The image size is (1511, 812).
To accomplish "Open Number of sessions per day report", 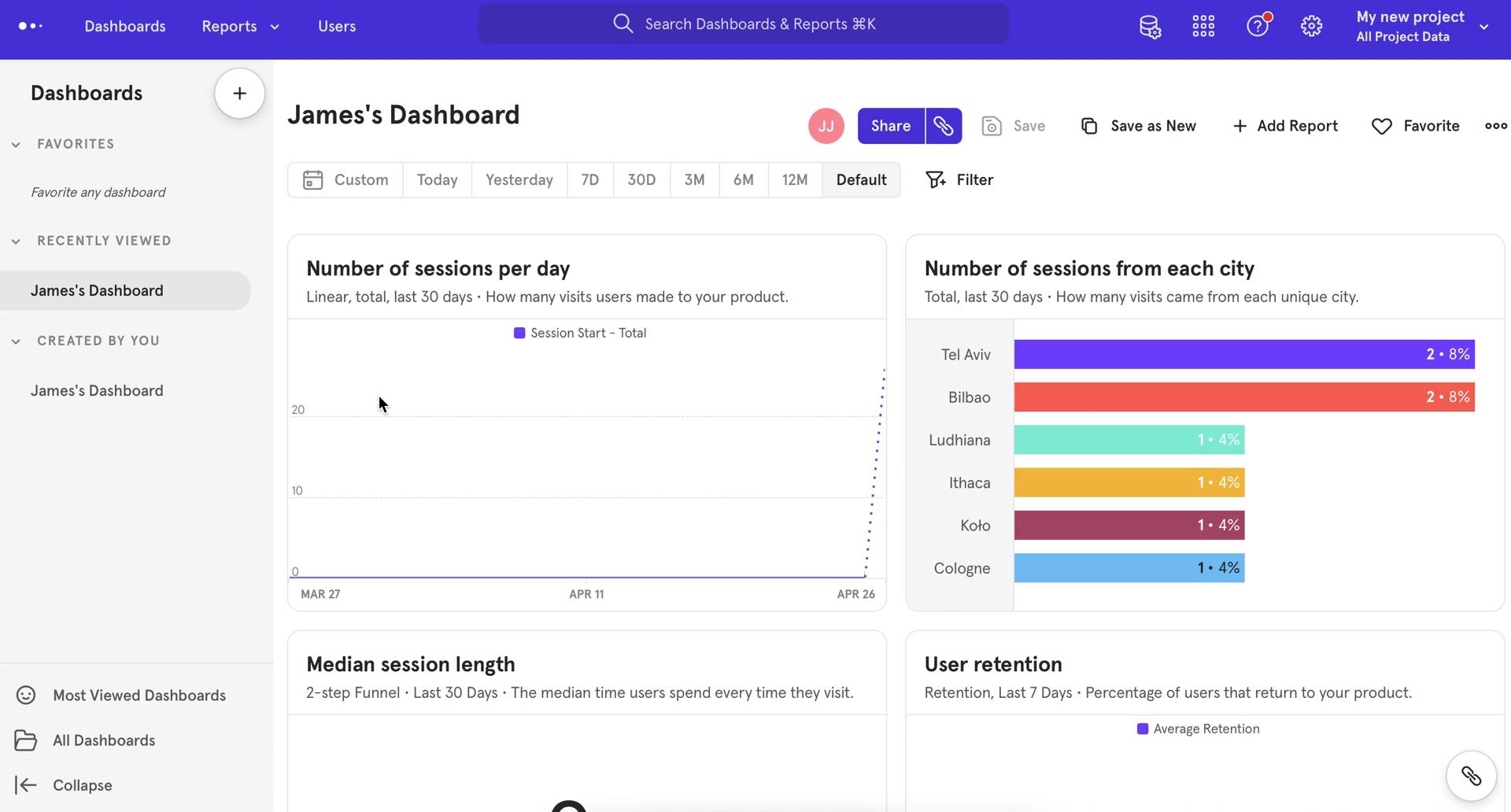I will [438, 269].
